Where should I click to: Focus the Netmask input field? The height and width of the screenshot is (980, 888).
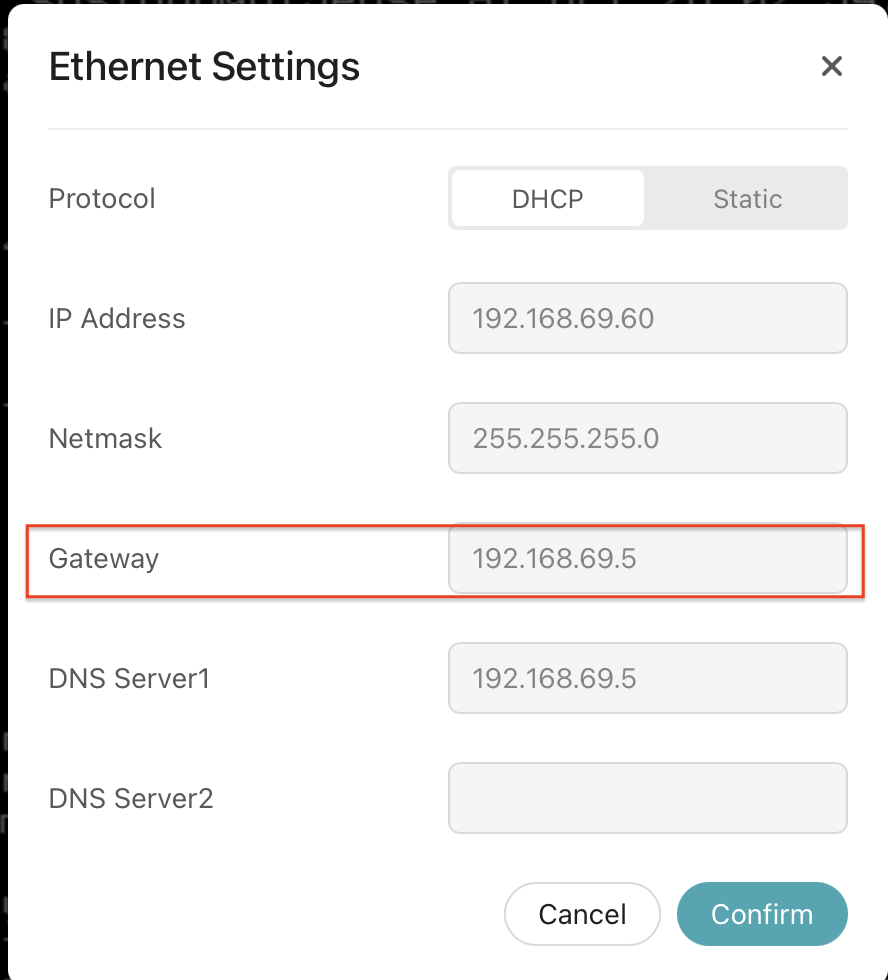coord(647,439)
